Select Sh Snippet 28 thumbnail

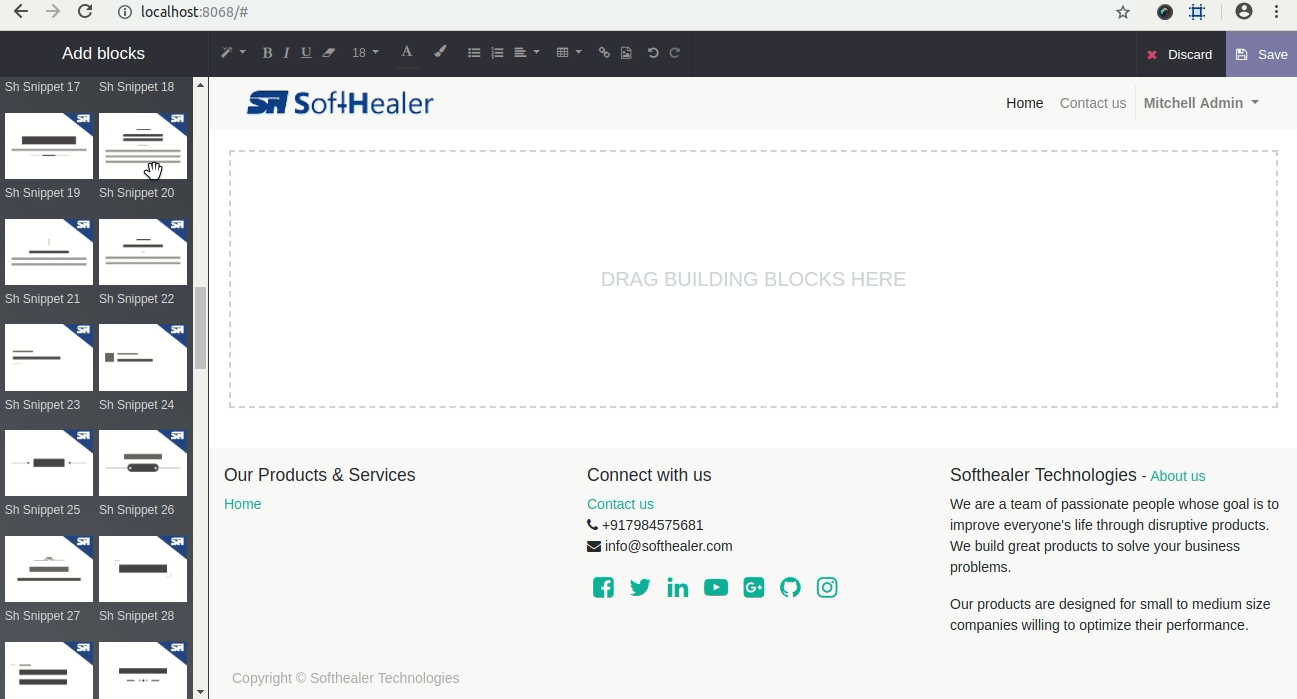tap(143, 569)
